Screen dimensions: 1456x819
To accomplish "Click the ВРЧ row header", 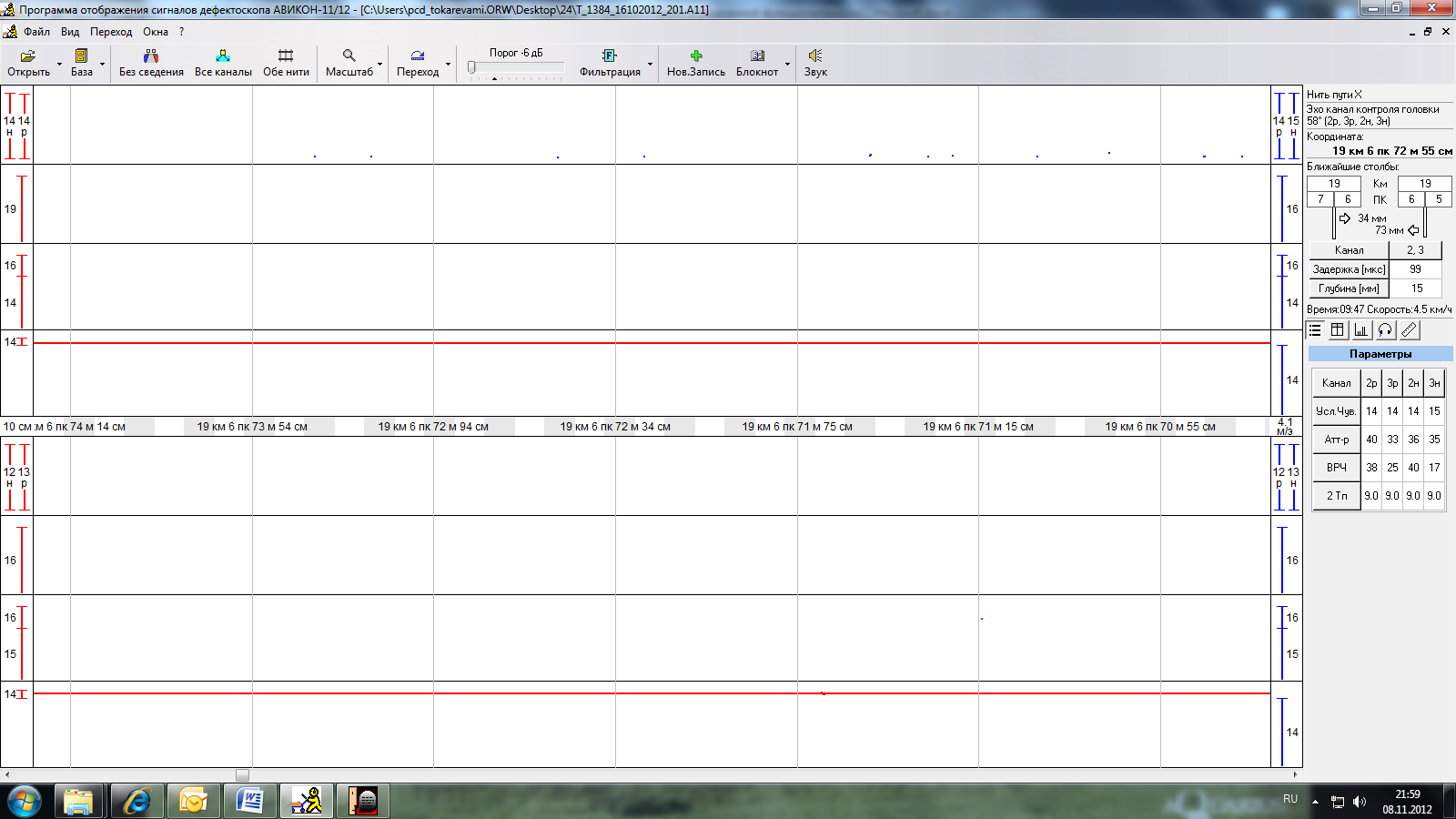I will 1337,468.
